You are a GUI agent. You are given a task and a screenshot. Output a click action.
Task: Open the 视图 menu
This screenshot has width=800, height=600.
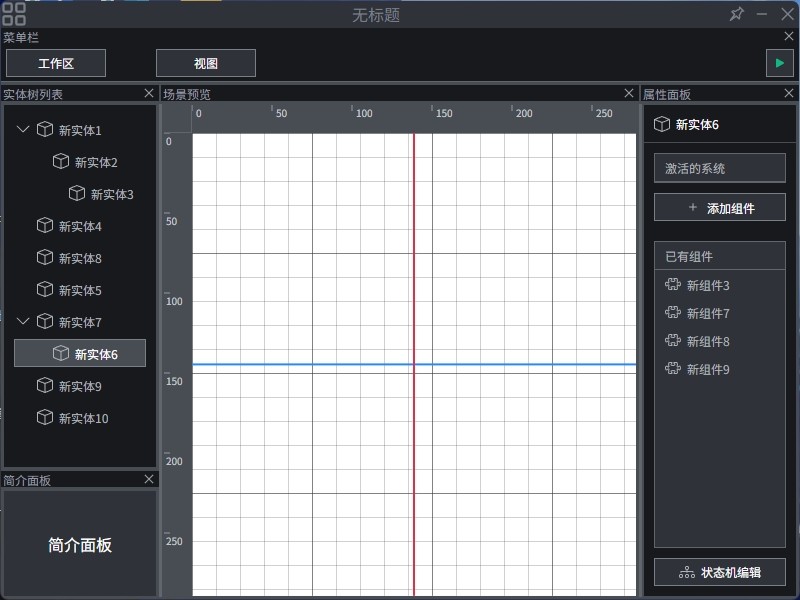(x=206, y=63)
